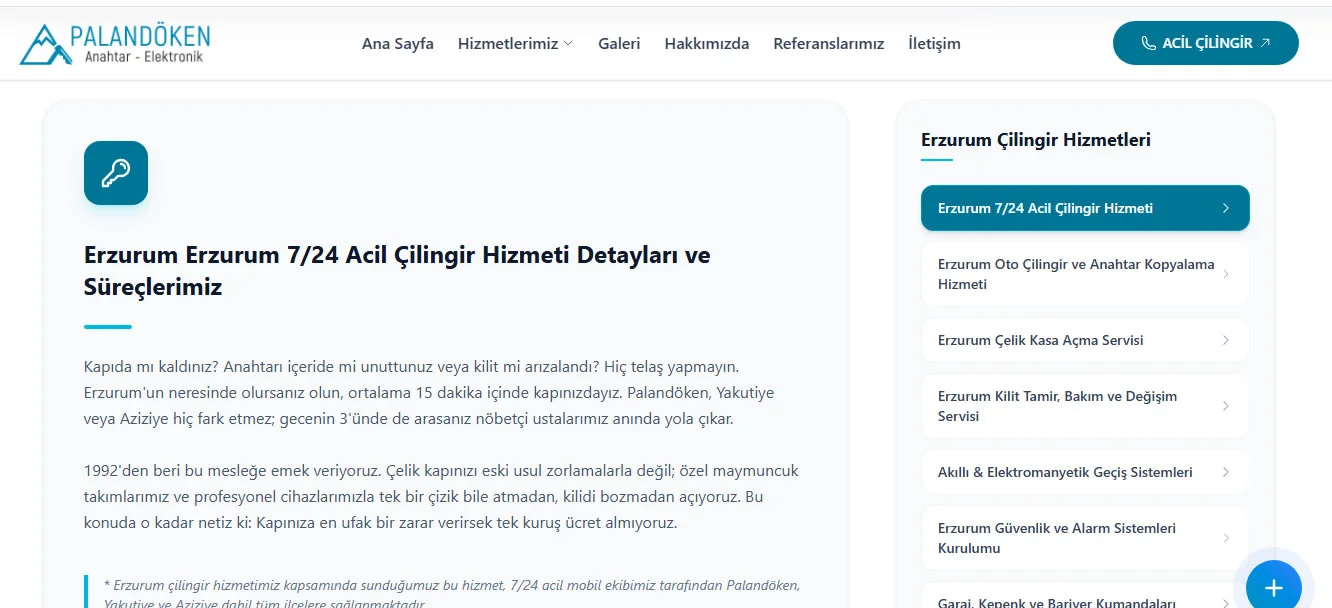1332x608 pixels.
Task: Click the Hizmetlerimiz dropdown chevron arrow
Action: click(x=568, y=44)
